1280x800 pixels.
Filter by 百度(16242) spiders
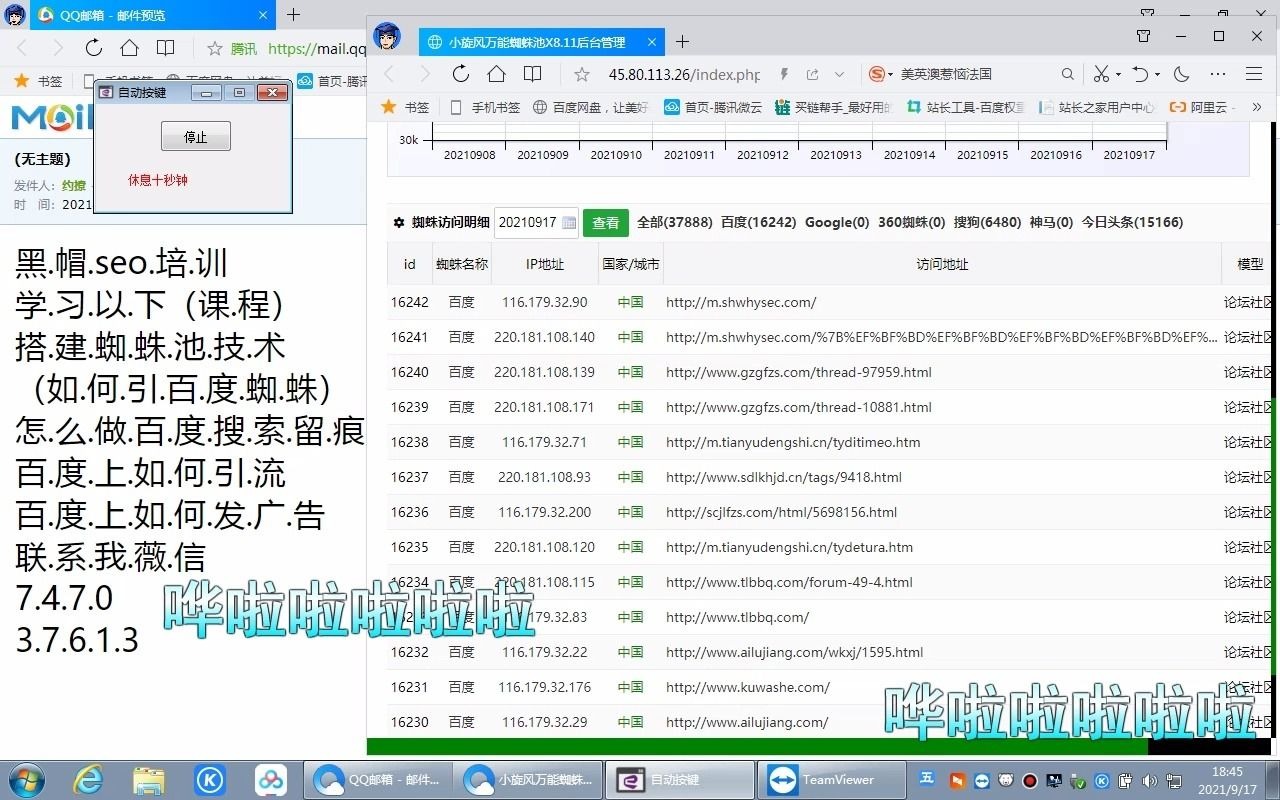(x=758, y=222)
